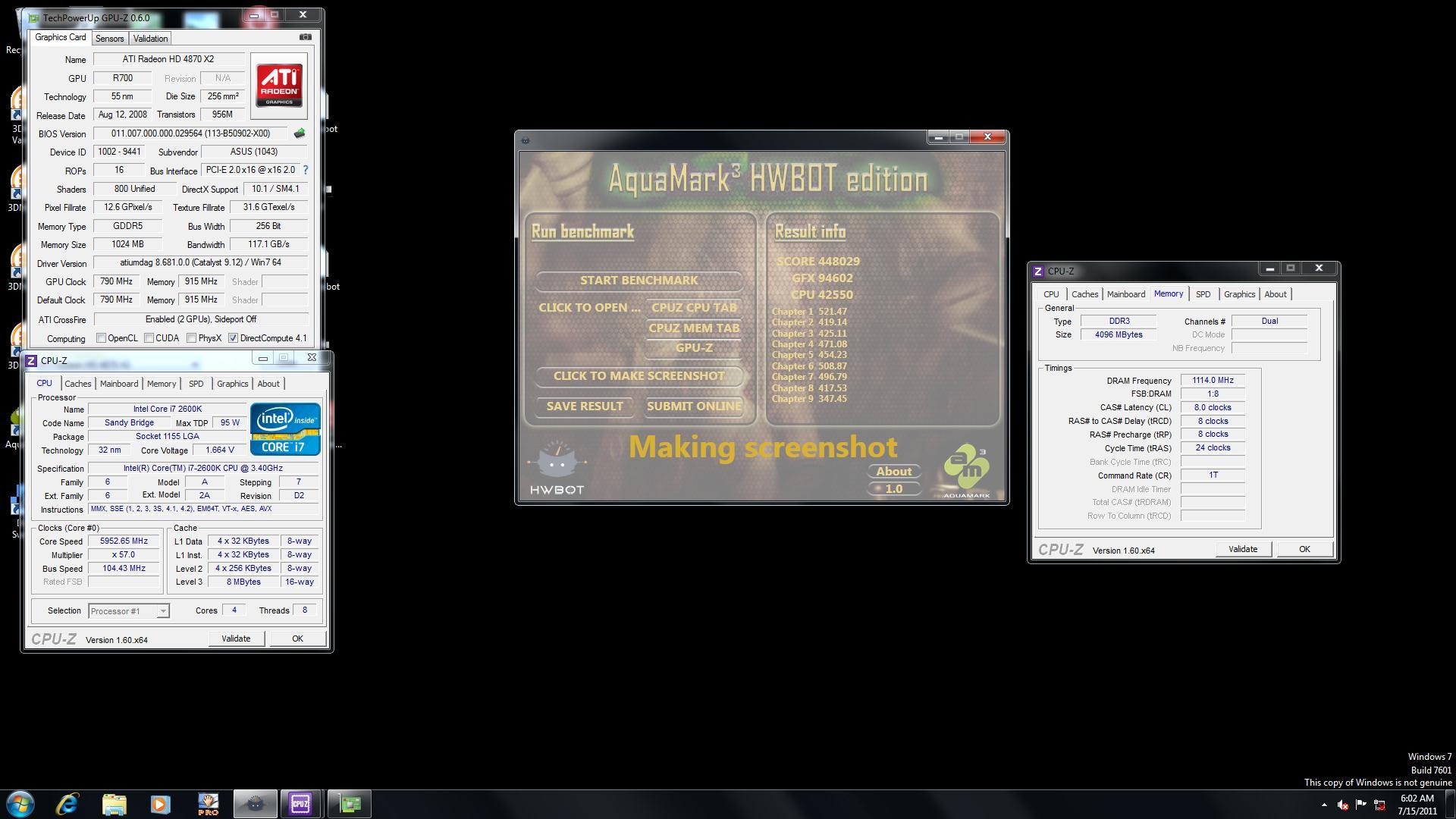
Task: Click the GPU-Z title bar icon
Action: [x=34, y=17]
